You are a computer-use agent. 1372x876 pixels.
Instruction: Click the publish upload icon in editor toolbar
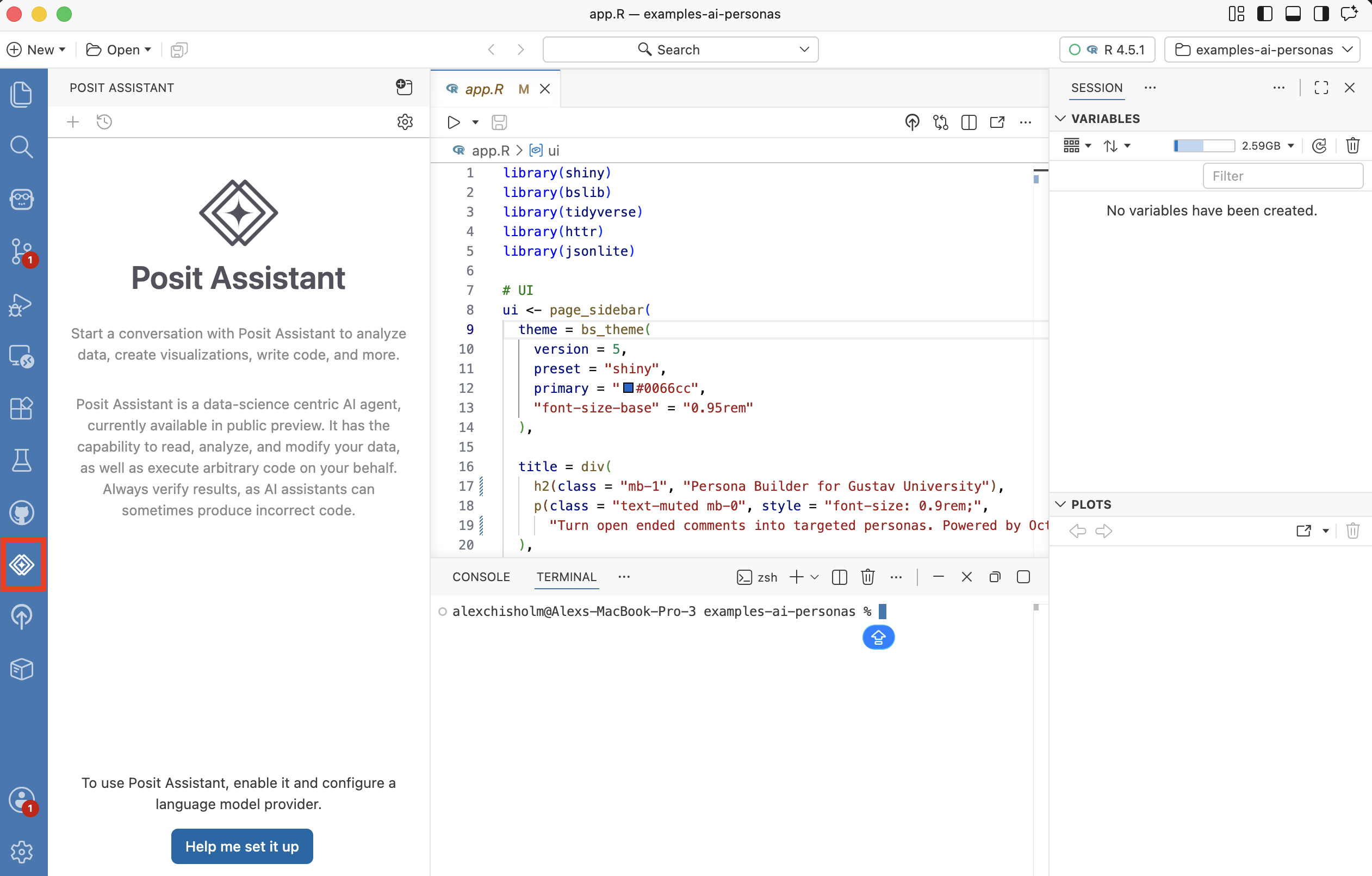pyautogui.click(x=912, y=122)
